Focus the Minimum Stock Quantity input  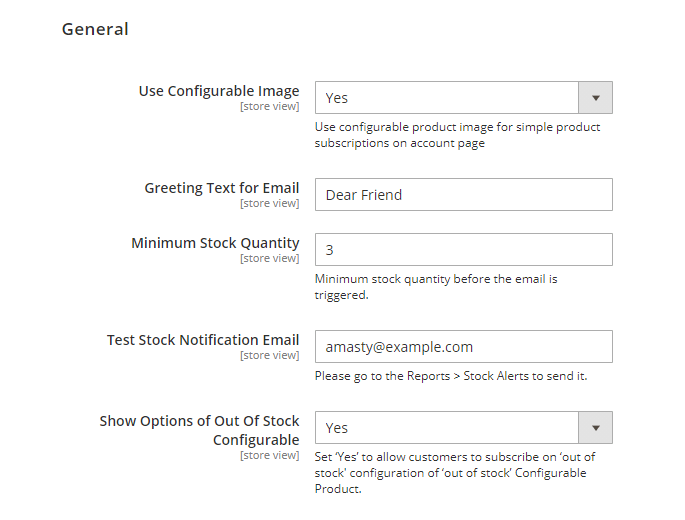tap(463, 250)
